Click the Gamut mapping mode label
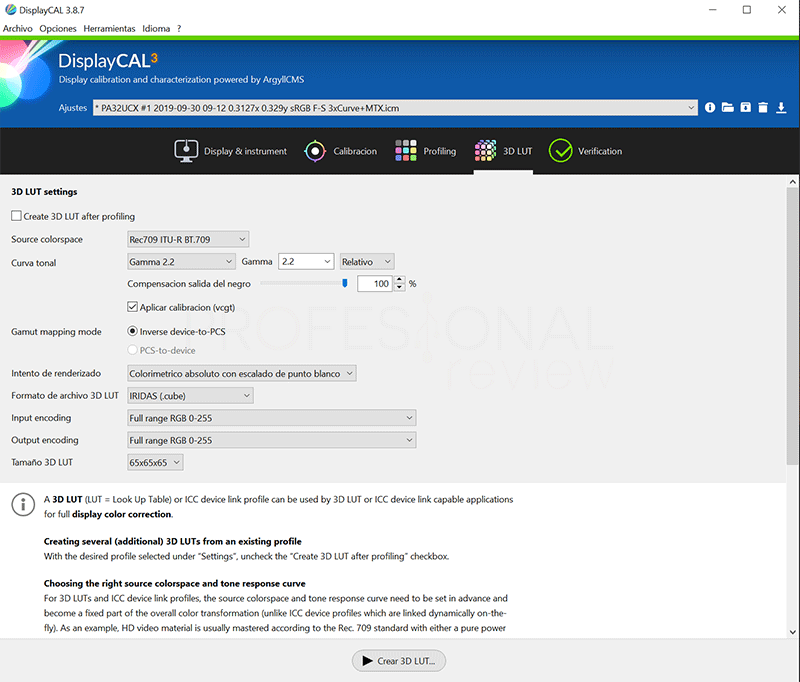 coord(56,332)
